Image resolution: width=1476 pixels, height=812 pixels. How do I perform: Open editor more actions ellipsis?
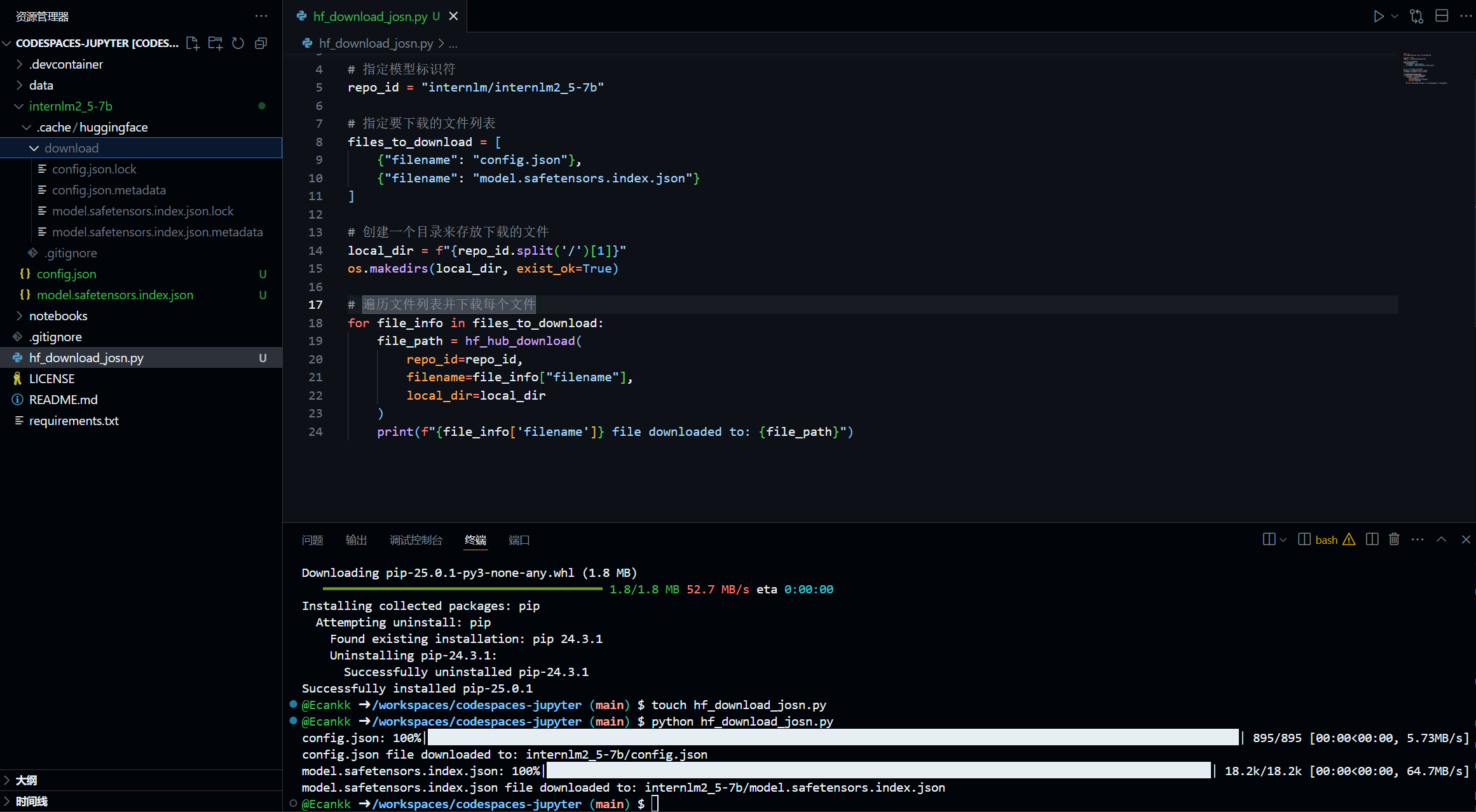tap(1466, 17)
